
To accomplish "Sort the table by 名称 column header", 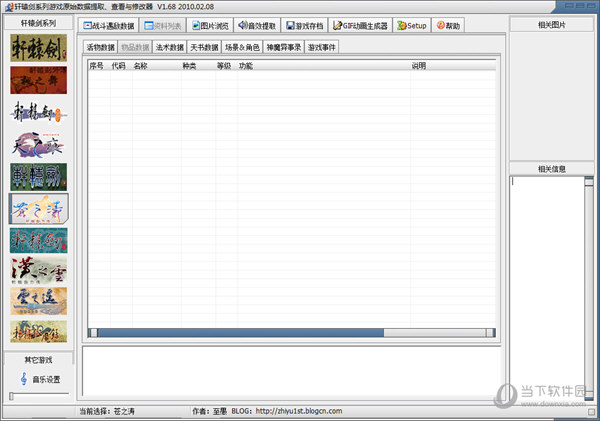I will 140,66.
